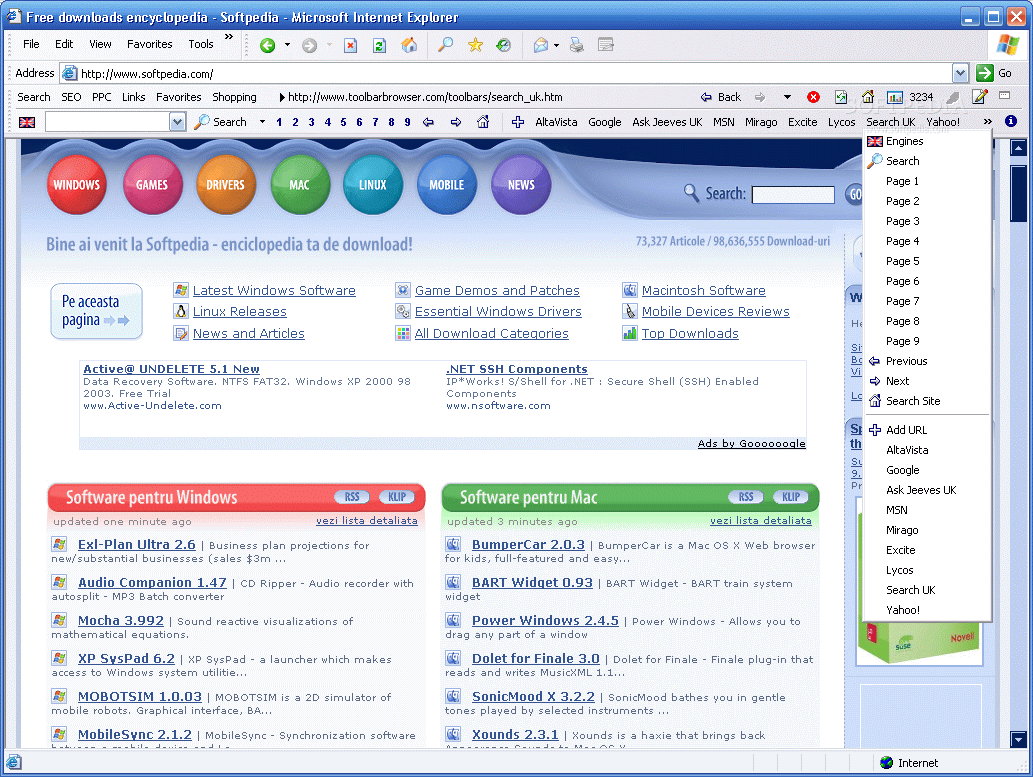This screenshot has width=1033, height=777.
Task: Click the Add URL plus icon
Action: coord(518,122)
